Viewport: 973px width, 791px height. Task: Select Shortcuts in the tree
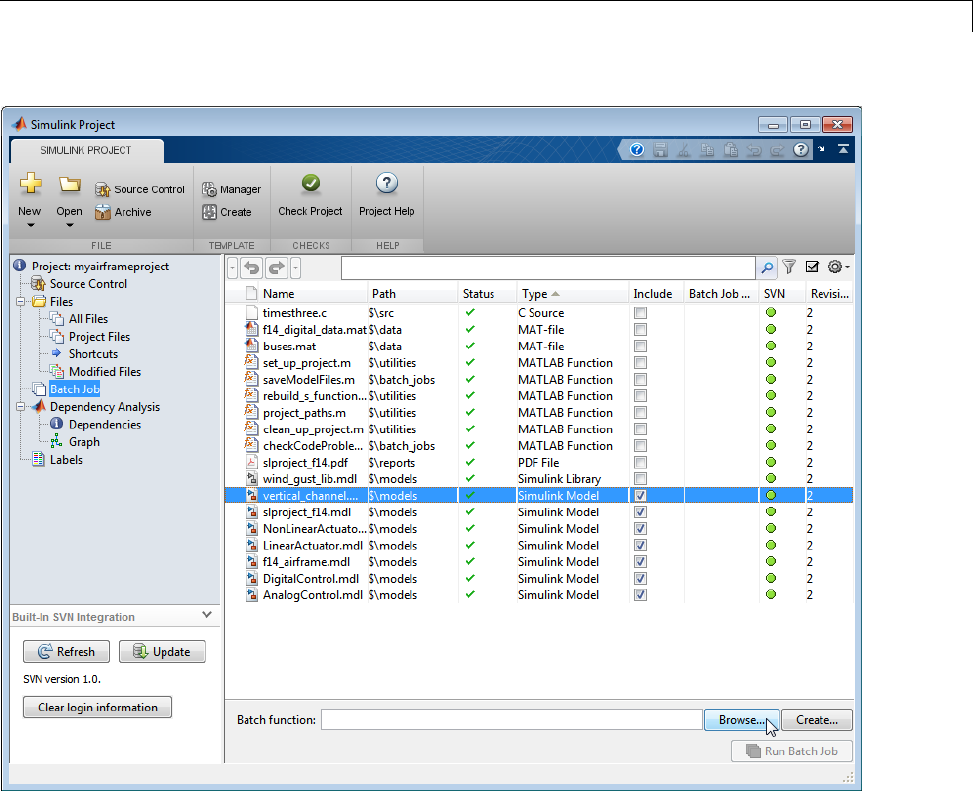point(93,354)
